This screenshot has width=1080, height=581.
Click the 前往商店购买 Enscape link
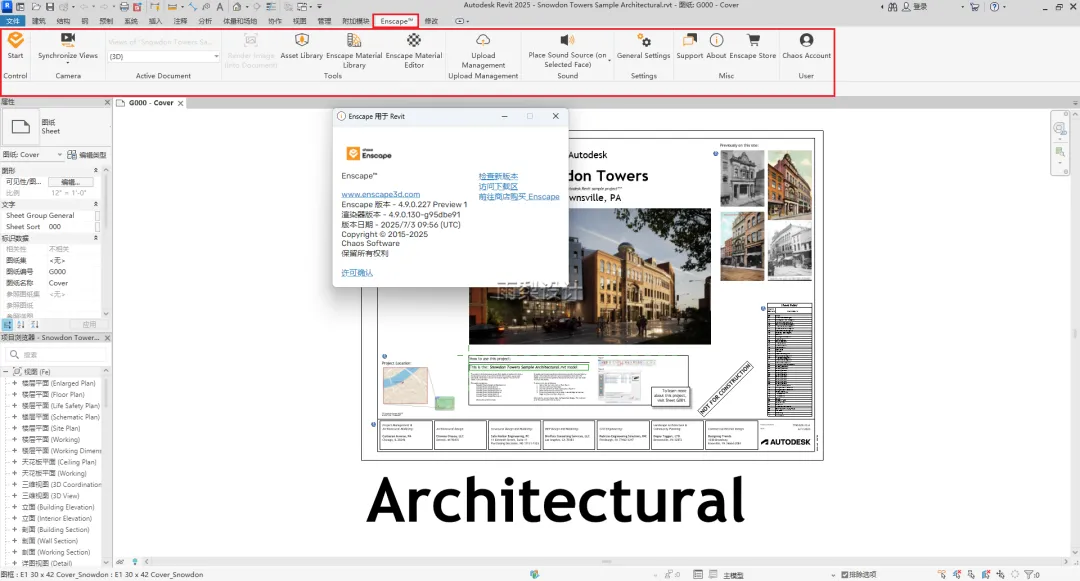519,197
